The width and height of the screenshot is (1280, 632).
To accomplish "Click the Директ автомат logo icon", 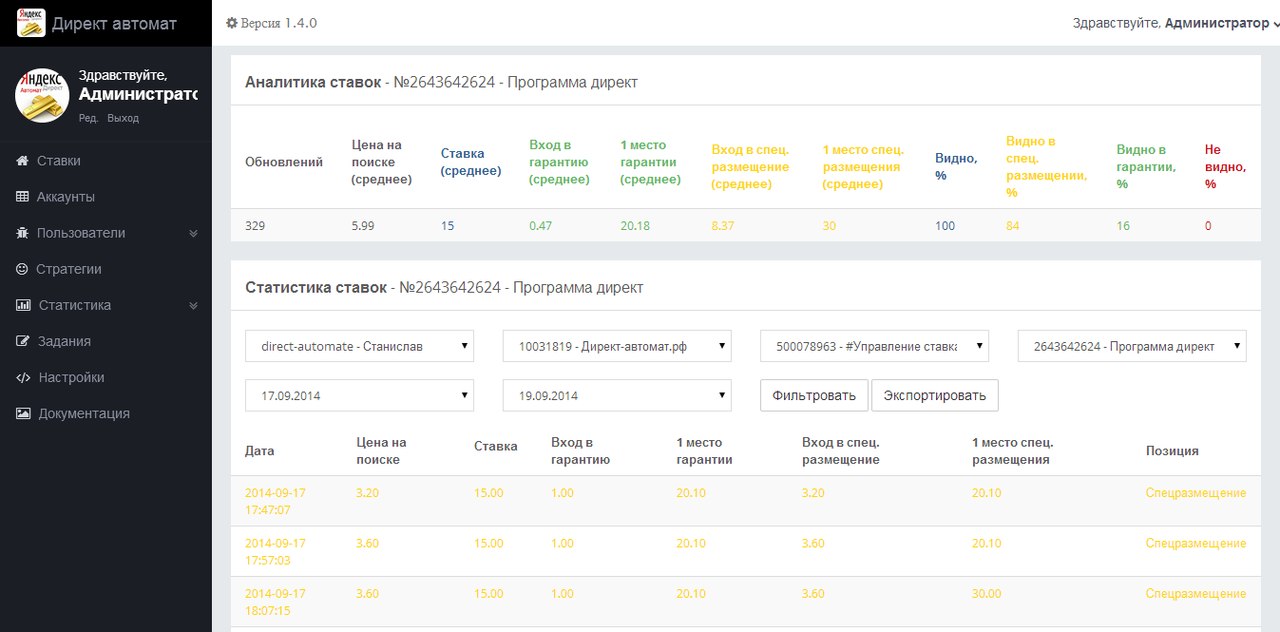I will point(31,22).
